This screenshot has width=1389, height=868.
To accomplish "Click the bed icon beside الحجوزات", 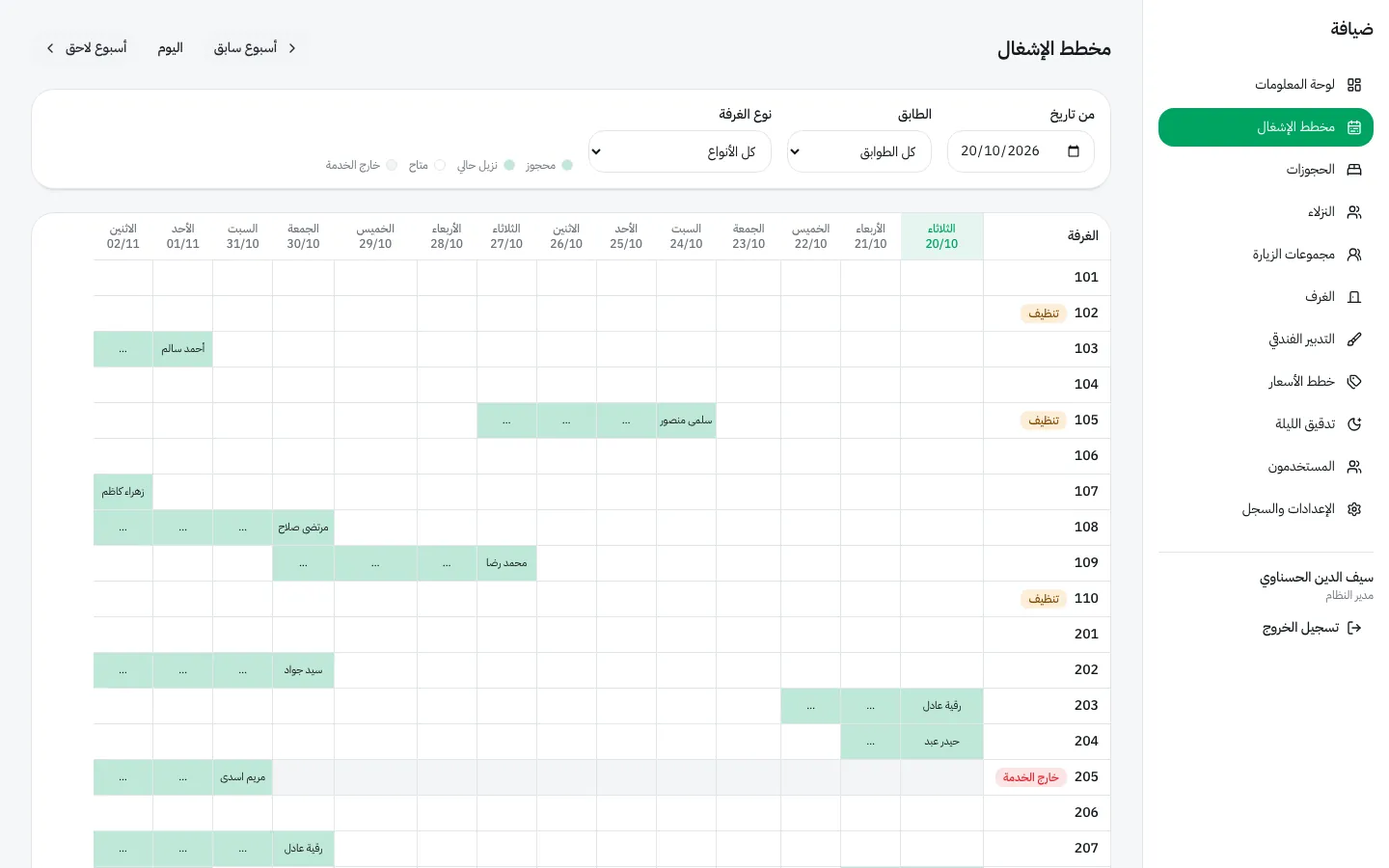I will click(1354, 170).
